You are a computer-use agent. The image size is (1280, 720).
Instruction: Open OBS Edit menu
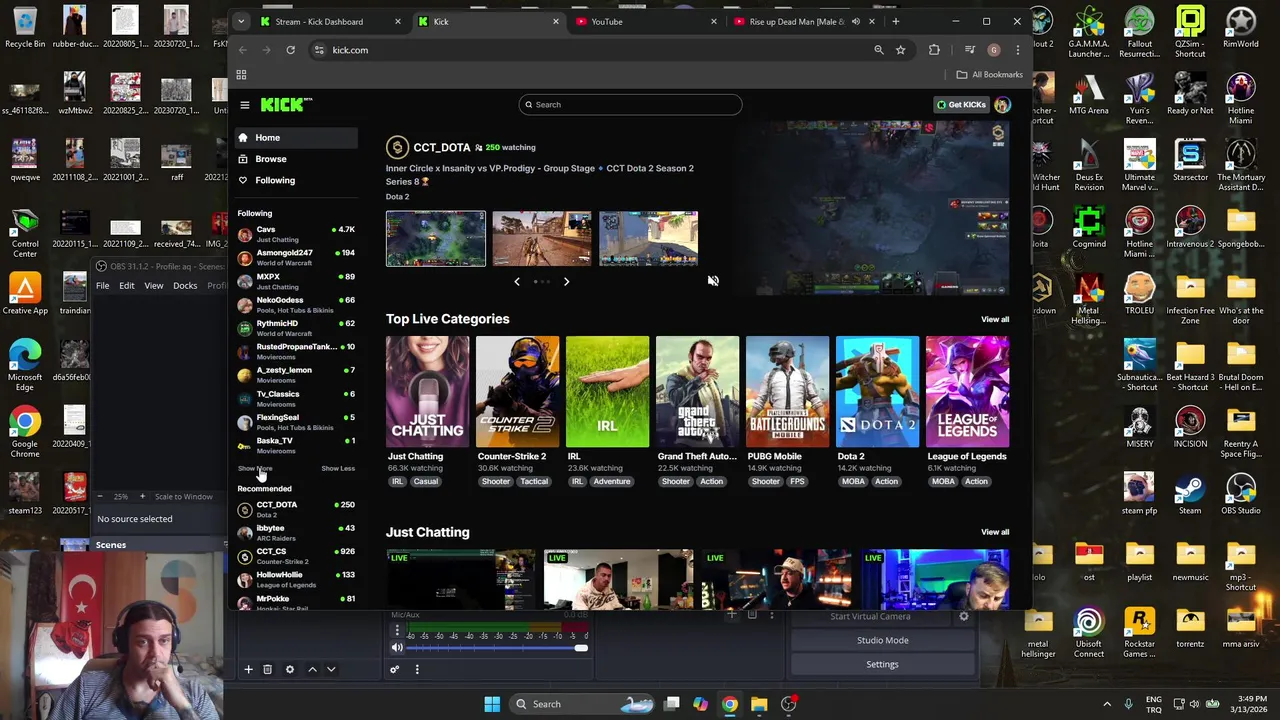[127, 286]
